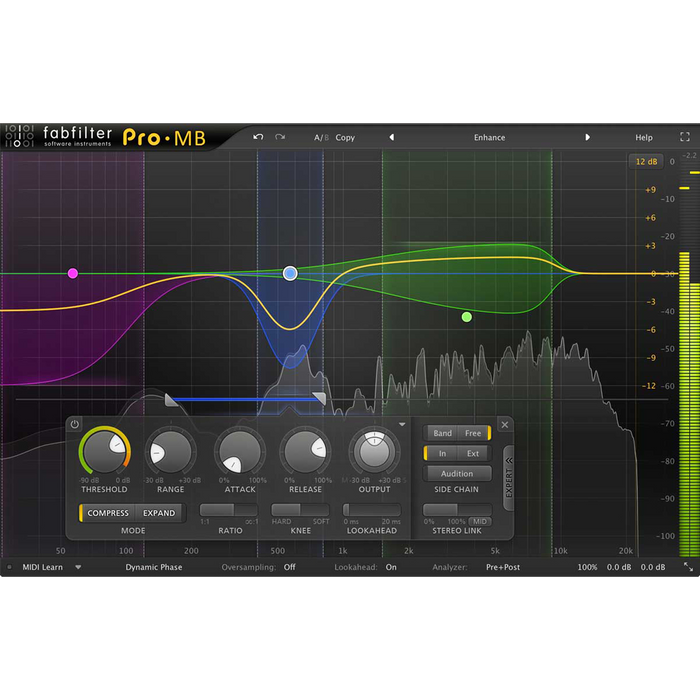
Task: Click the right side chain filter handle
Action: coord(320,398)
